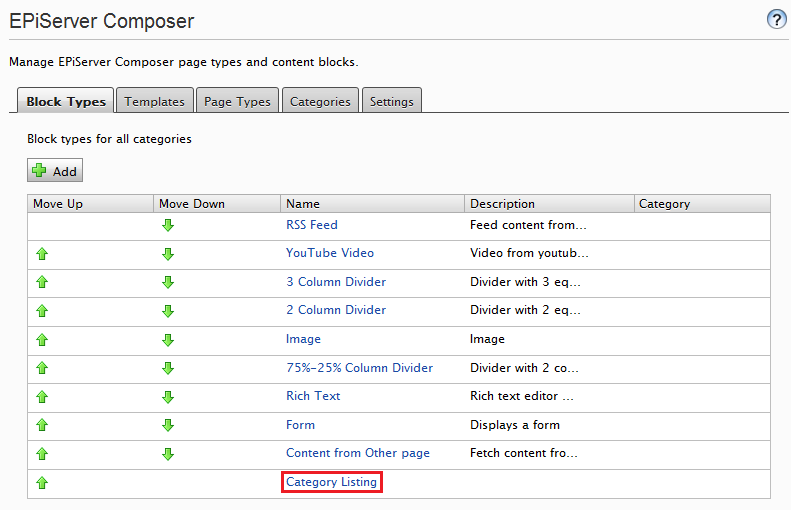Open the Categories tab
The height and width of the screenshot is (510, 791).
(320, 101)
